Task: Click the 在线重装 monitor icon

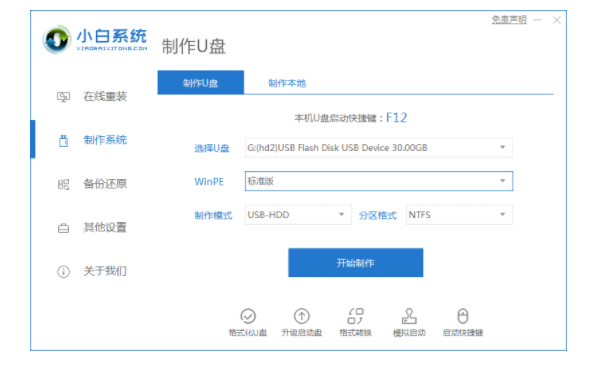Action: pyautogui.click(x=63, y=97)
